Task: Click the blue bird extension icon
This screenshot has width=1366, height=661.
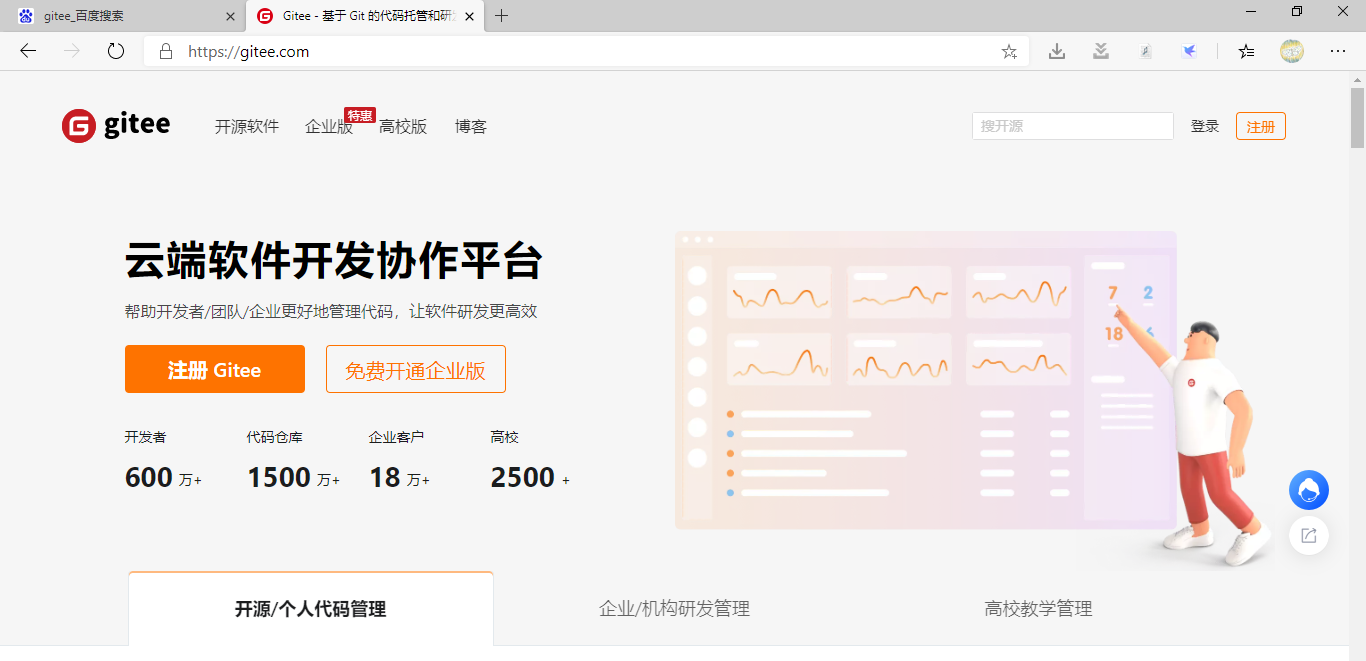Action: [x=1189, y=51]
